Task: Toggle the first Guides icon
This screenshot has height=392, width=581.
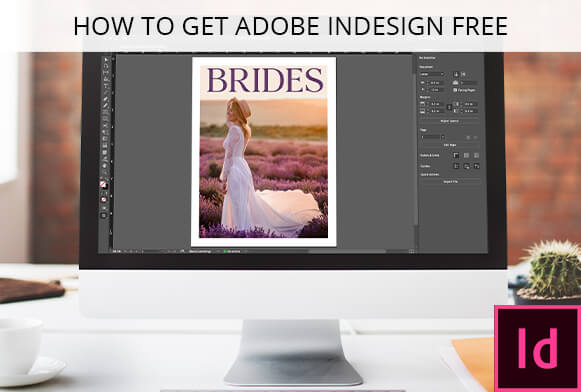Action: point(456,166)
